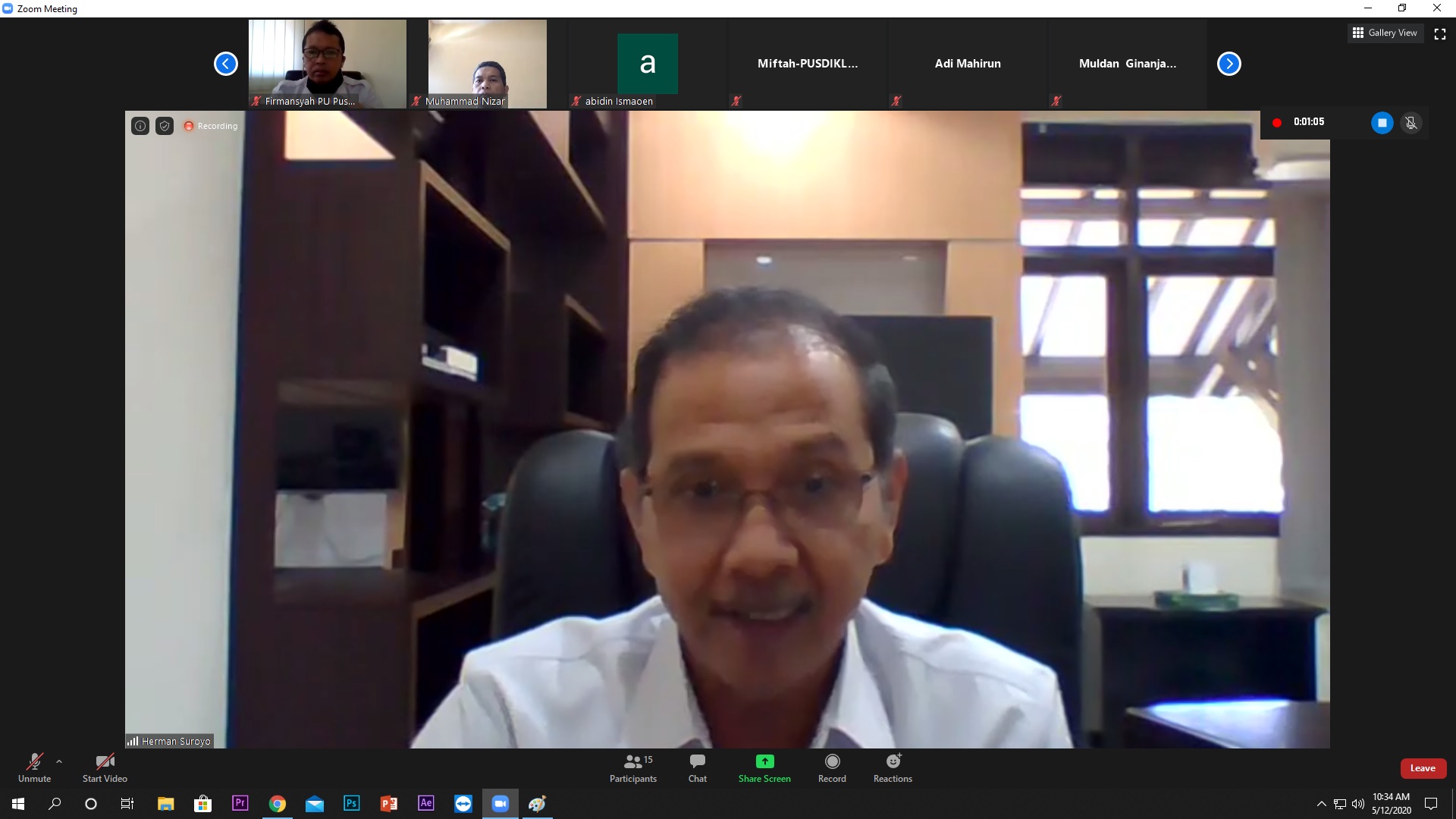
Task: Select Muhammad Nizar video thumbnail
Action: point(487,64)
